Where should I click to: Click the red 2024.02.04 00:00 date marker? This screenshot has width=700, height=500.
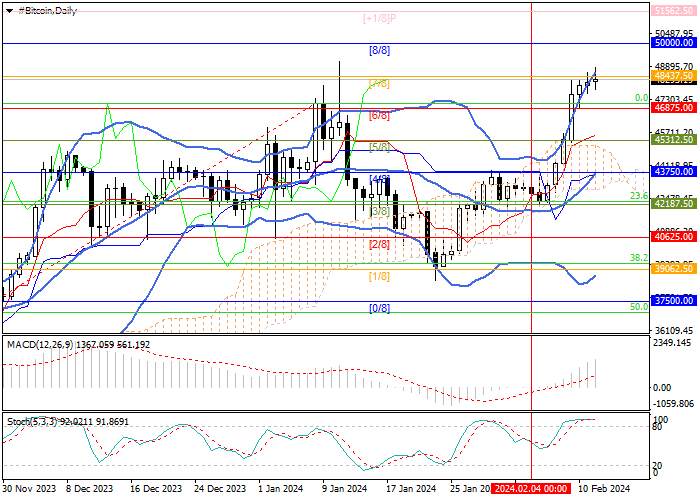point(531,488)
